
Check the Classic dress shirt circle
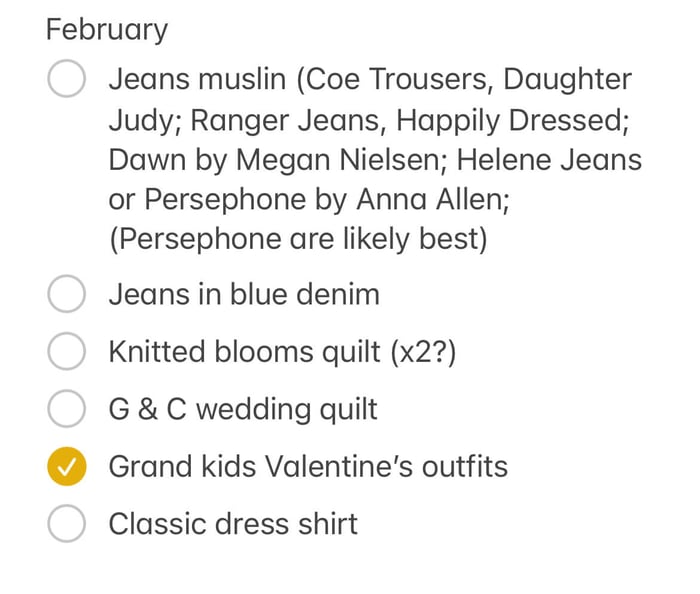67,523
